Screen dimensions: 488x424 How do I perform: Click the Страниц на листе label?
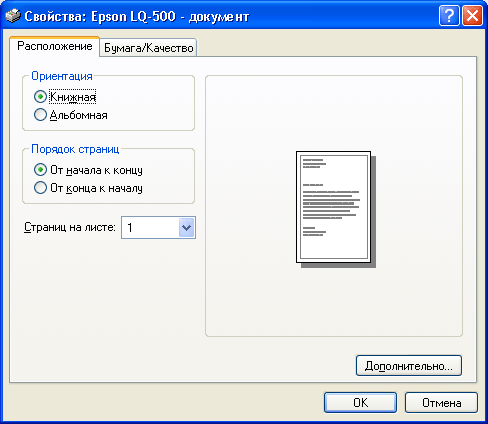click(x=70, y=227)
